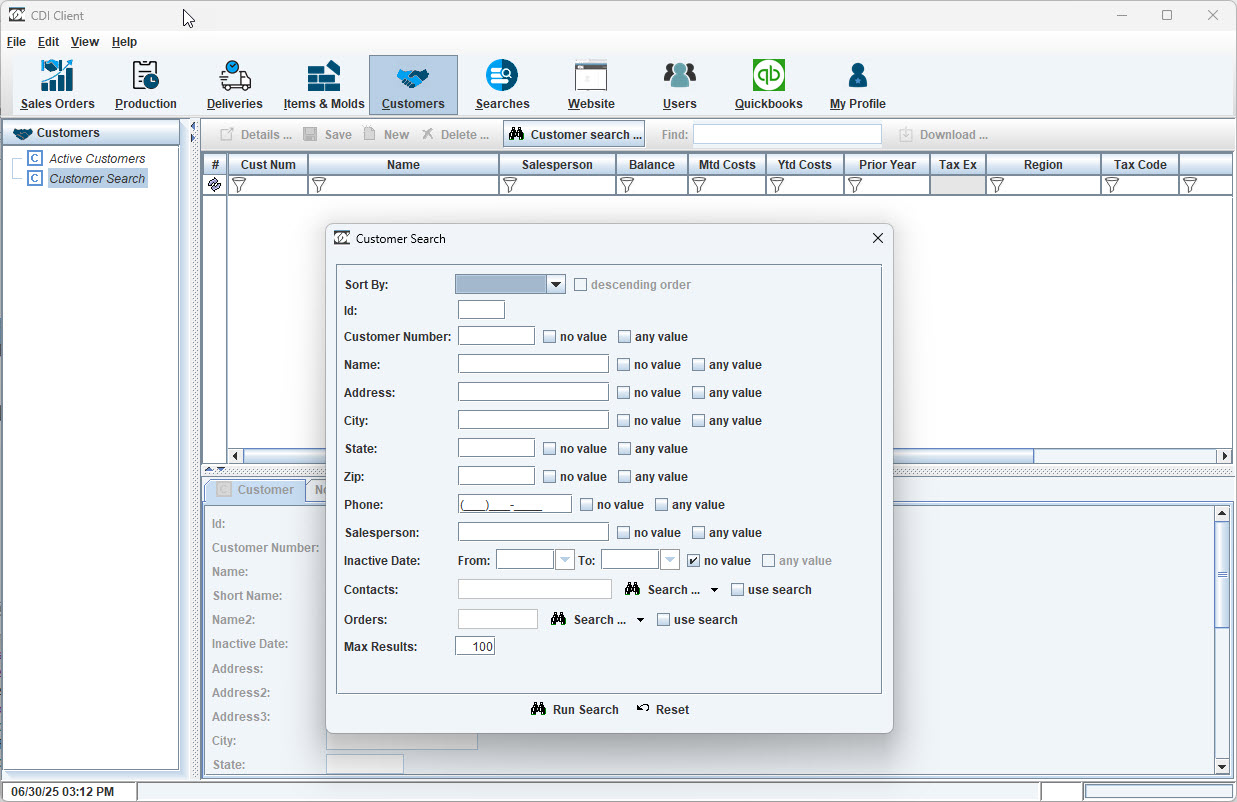Open the Users module
This screenshot has height=802, width=1237.
pyautogui.click(x=680, y=85)
